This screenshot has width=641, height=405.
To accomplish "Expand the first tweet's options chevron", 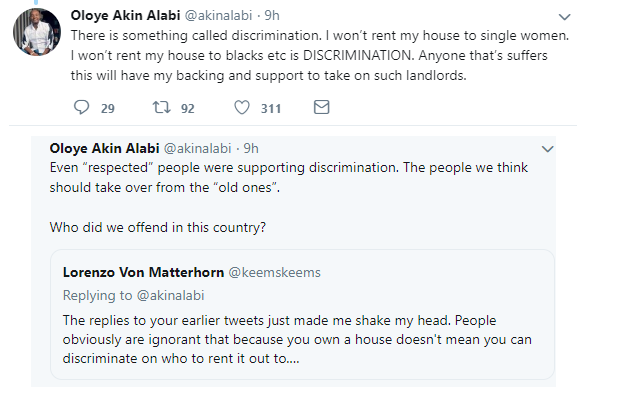I will 565,17.
